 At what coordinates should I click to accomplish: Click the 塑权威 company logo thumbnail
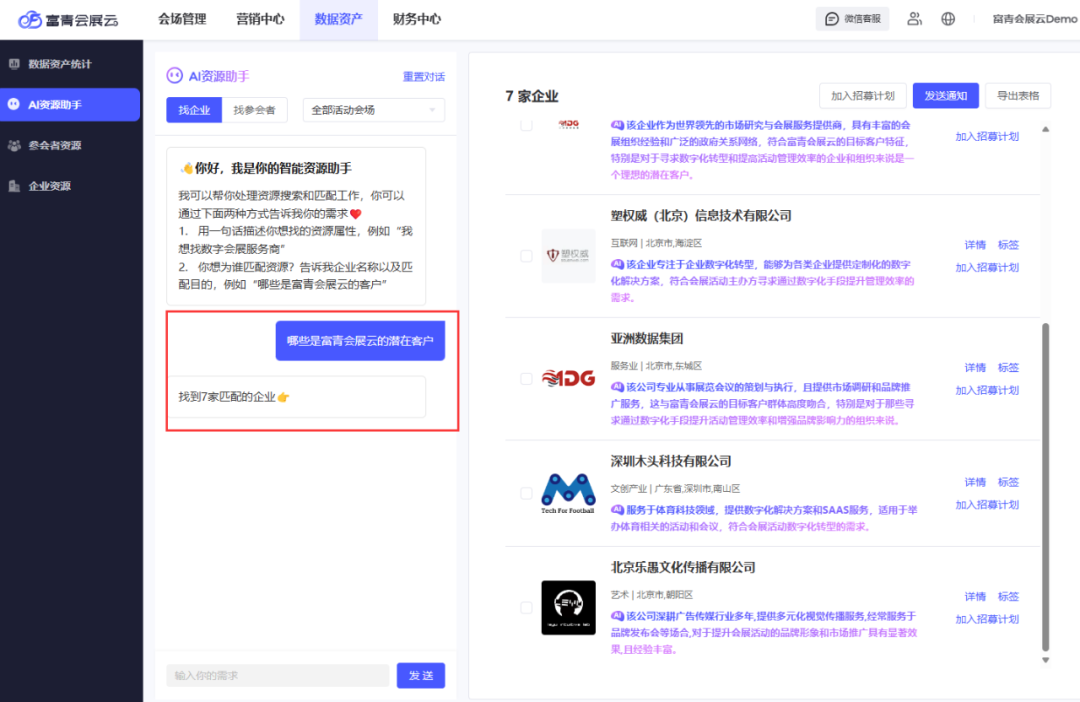568,256
